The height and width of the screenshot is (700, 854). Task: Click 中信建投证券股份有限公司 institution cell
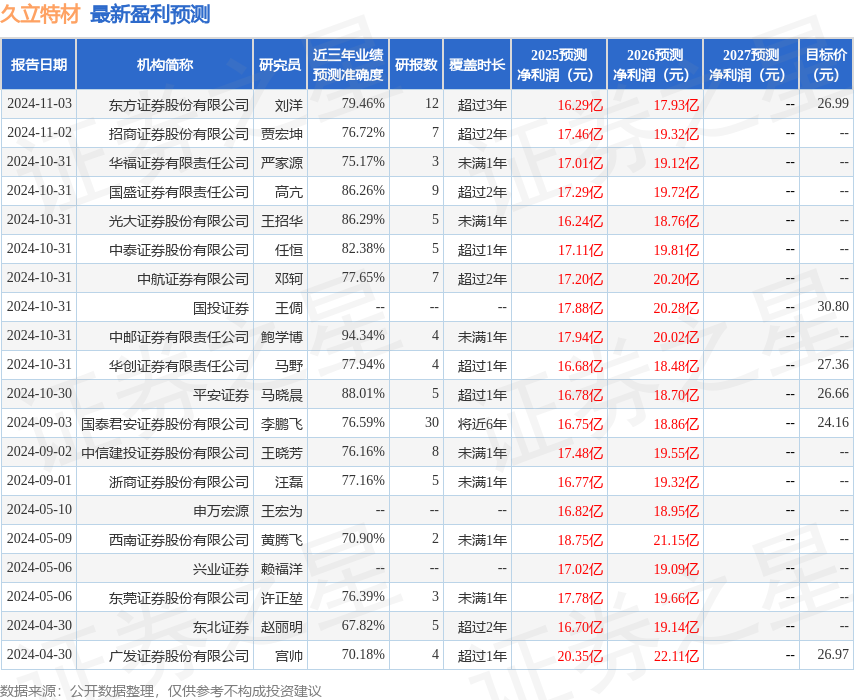coord(165,453)
